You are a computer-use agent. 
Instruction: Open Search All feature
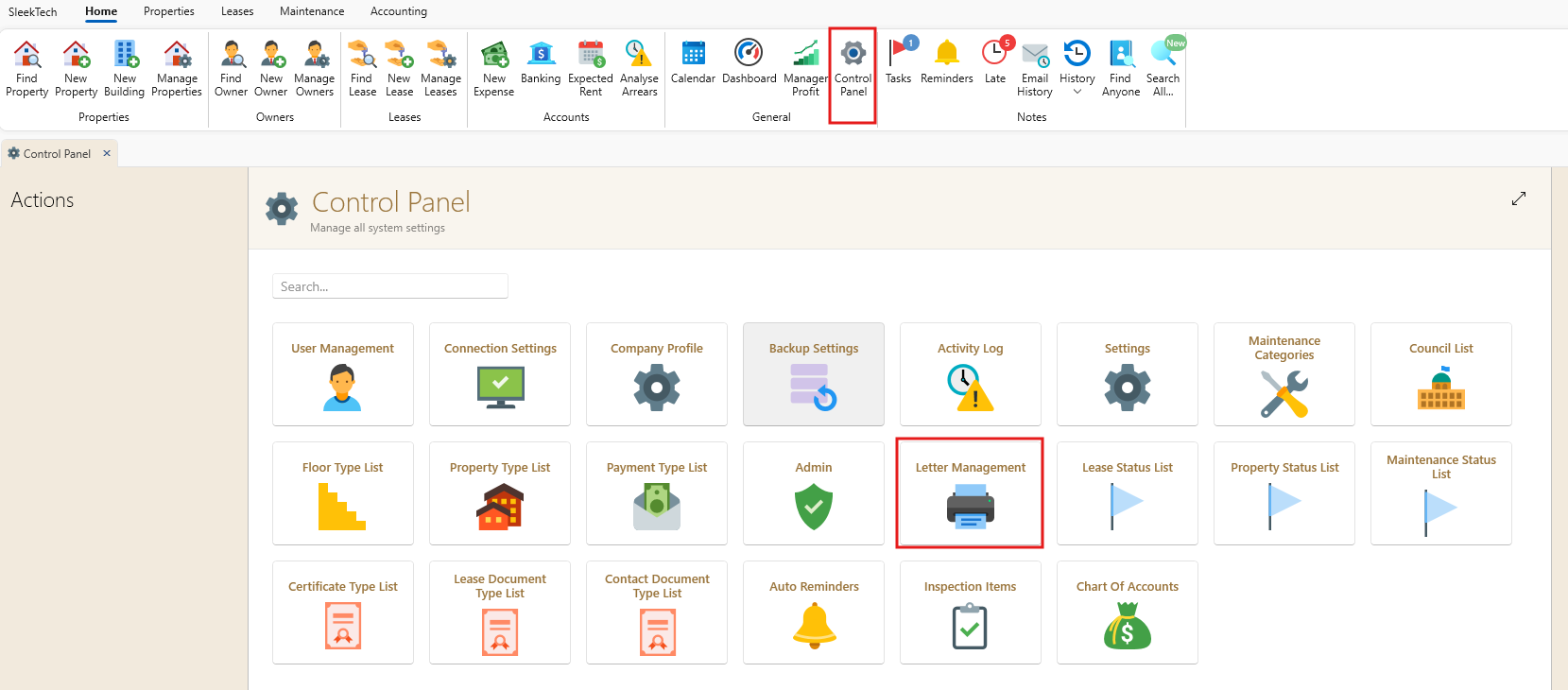point(1163,69)
